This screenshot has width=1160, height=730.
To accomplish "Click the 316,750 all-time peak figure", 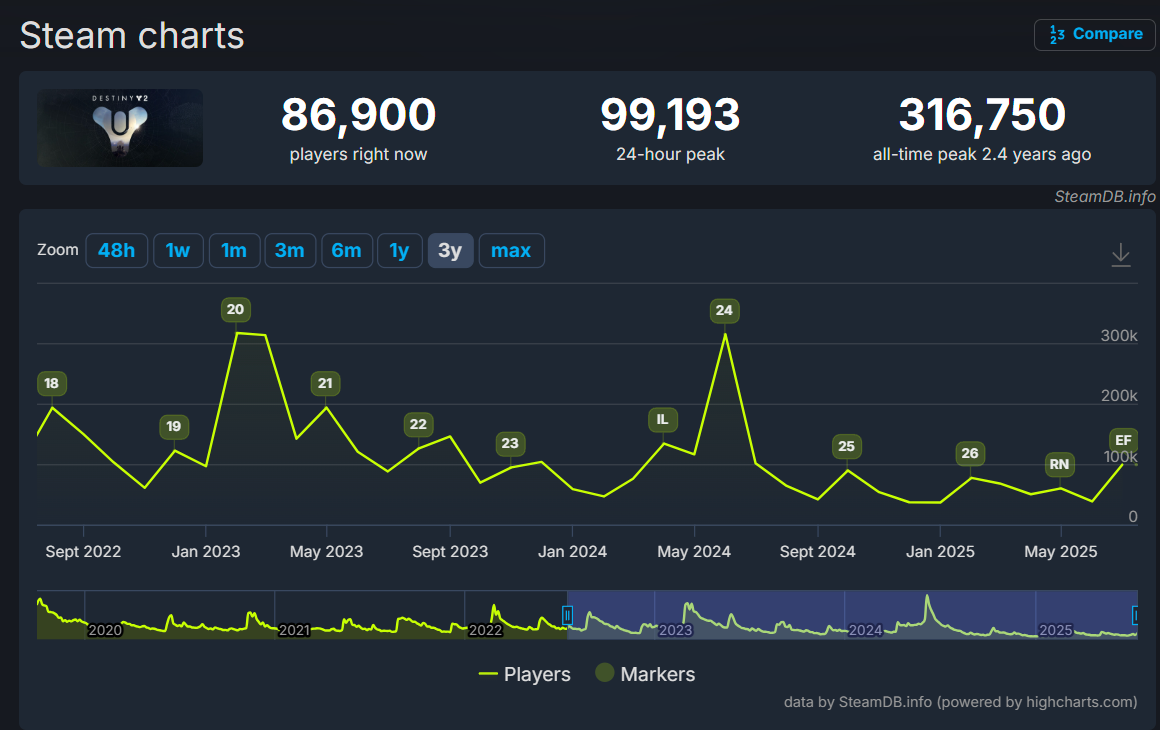I will pos(982,115).
